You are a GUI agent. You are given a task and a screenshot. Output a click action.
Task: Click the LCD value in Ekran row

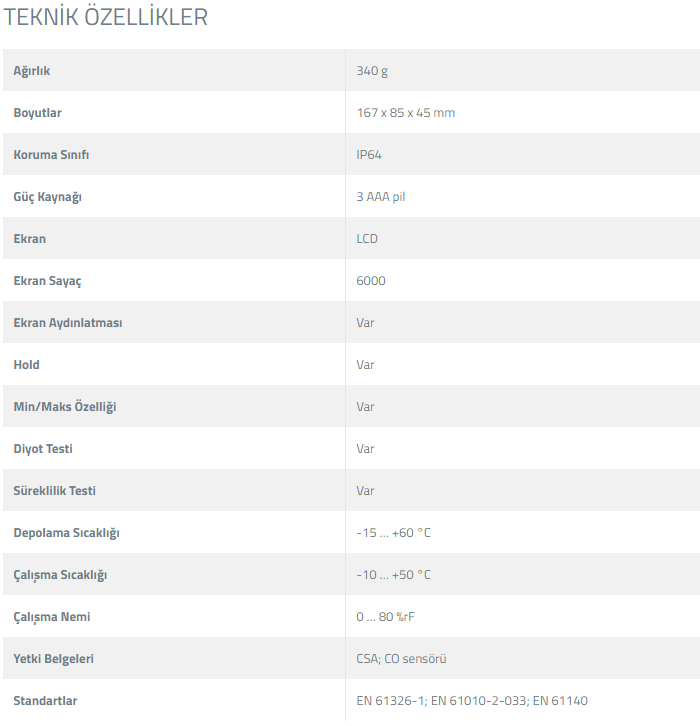pos(367,239)
